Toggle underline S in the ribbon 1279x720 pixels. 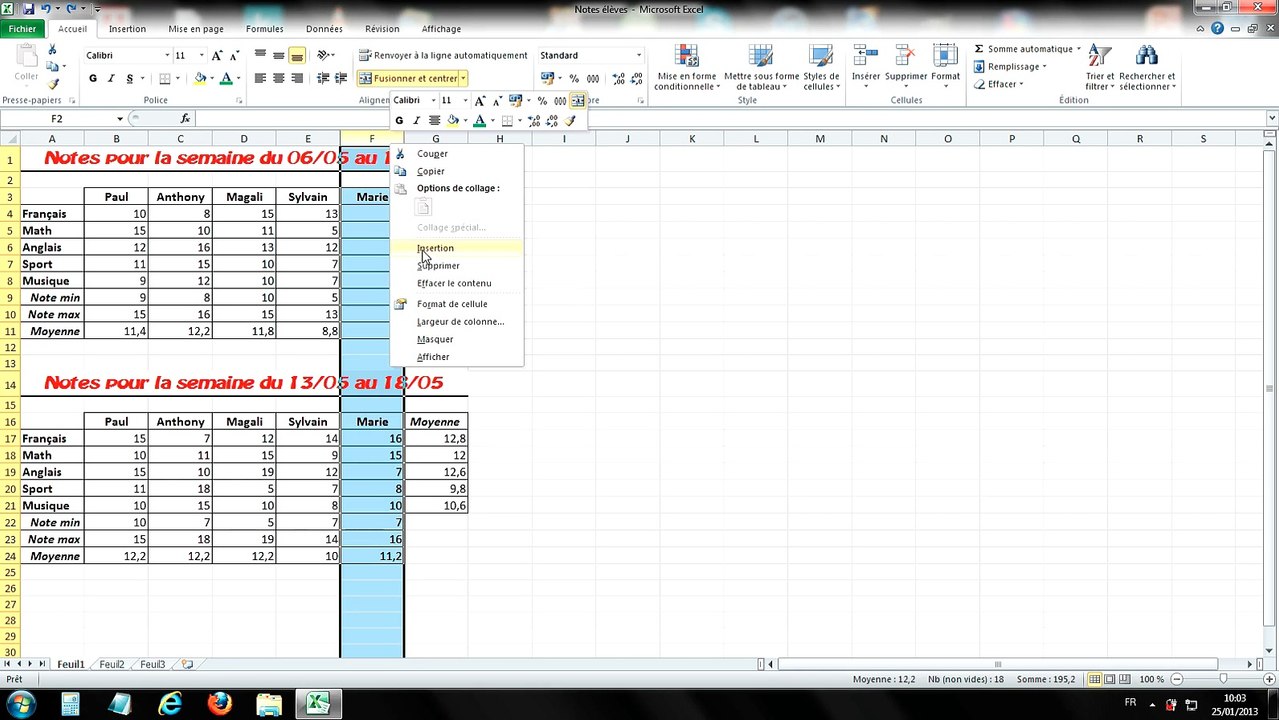point(129,78)
